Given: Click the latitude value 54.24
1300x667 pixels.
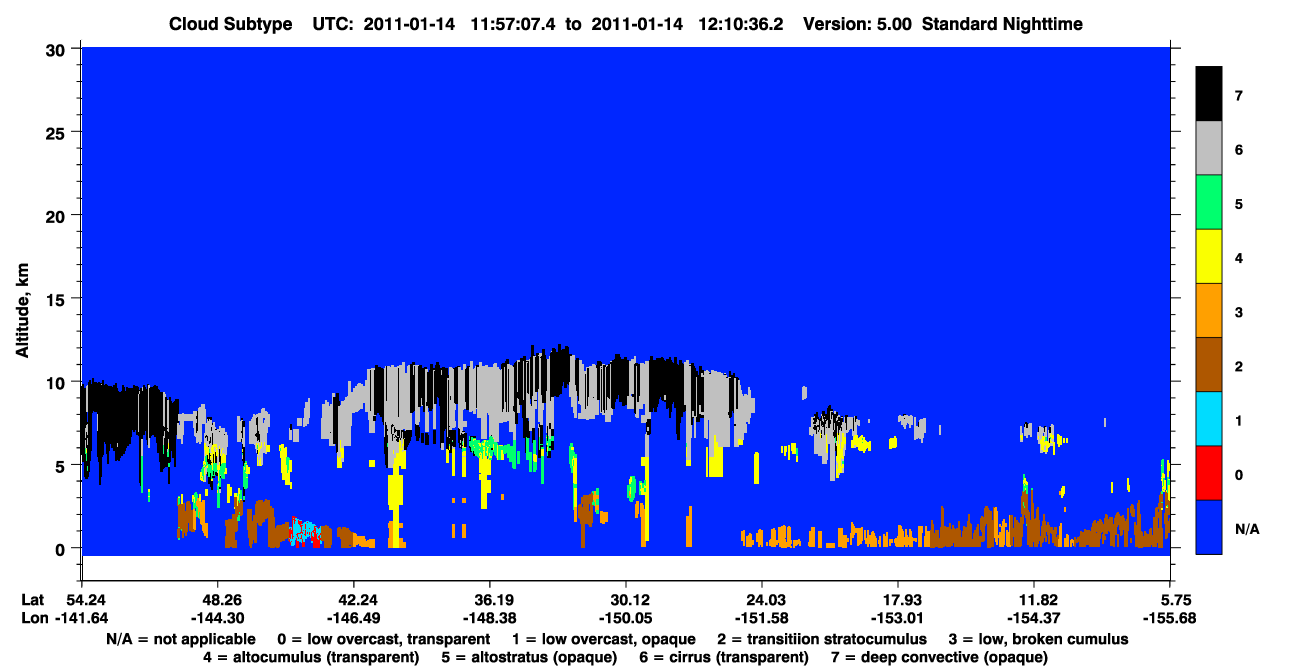Looking at the screenshot, I should [x=82, y=600].
